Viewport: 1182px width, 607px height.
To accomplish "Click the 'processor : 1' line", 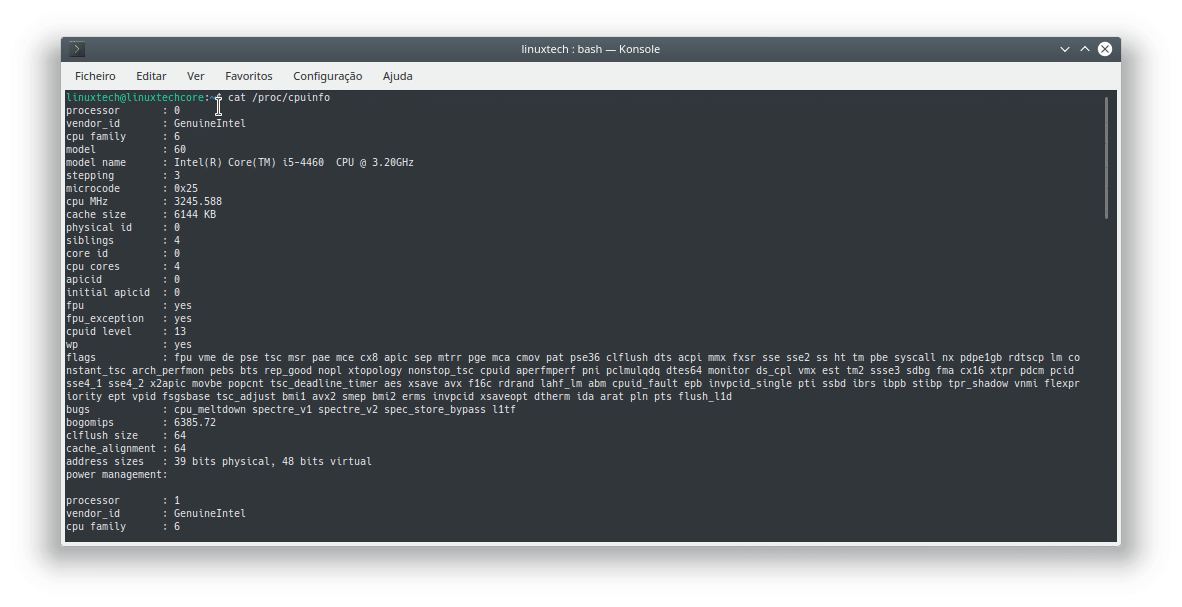I will pyautogui.click(x=123, y=501).
